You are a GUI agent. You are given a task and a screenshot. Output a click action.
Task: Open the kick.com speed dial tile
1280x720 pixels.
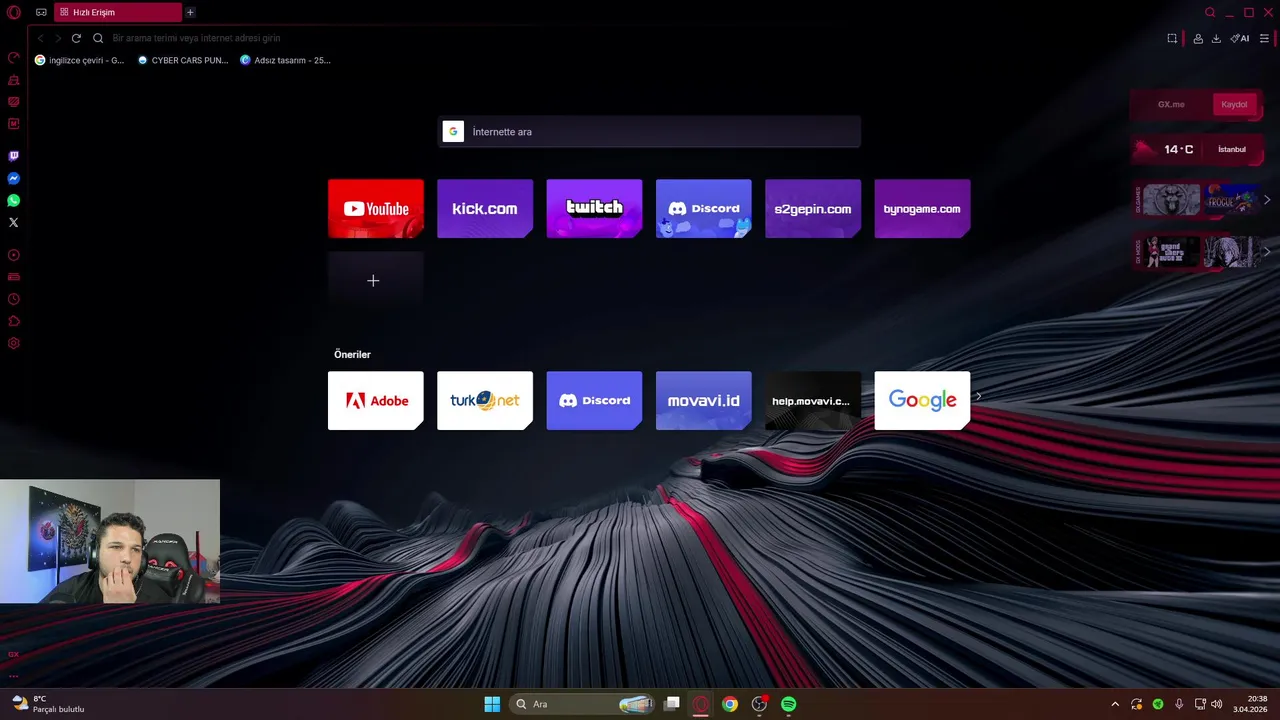[485, 209]
